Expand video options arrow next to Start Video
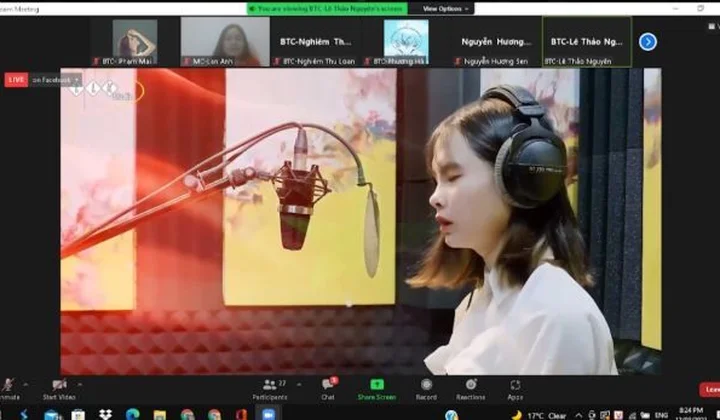Image resolution: width=720 pixels, height=420 pixels. coord(80,384)
